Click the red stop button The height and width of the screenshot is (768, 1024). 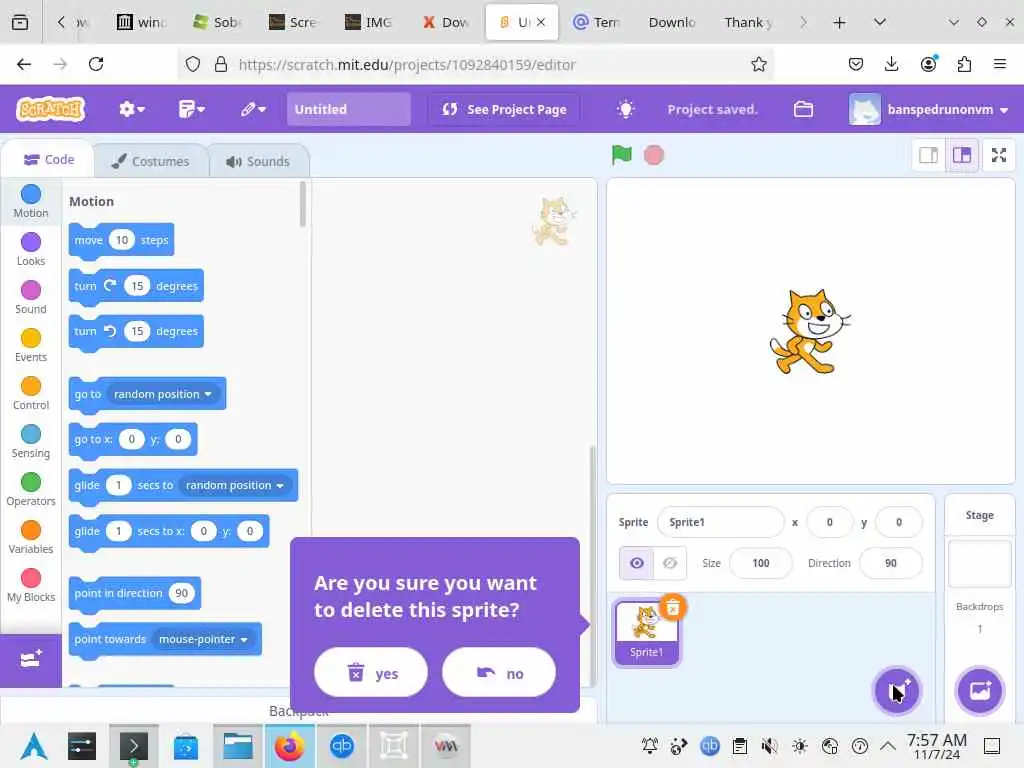click(654, 155)
